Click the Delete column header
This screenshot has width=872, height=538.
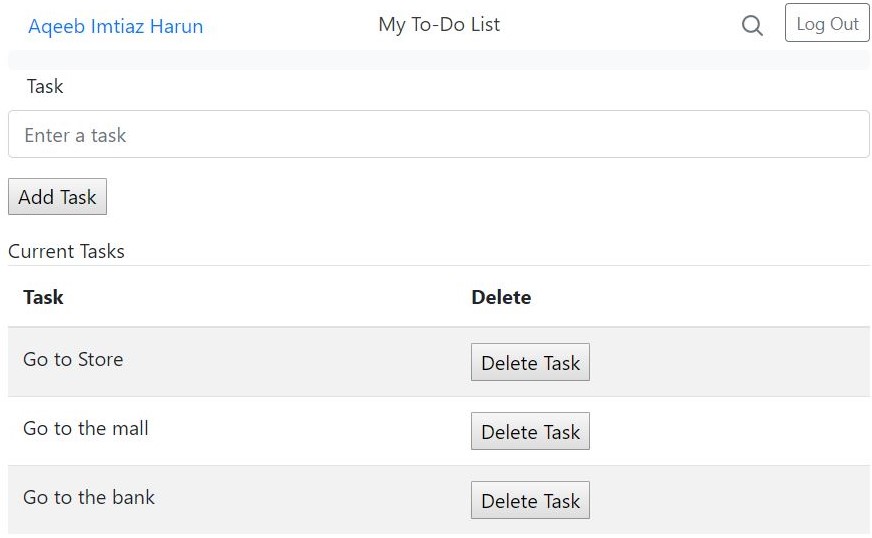pyautogui.click(x=501, y=297)
